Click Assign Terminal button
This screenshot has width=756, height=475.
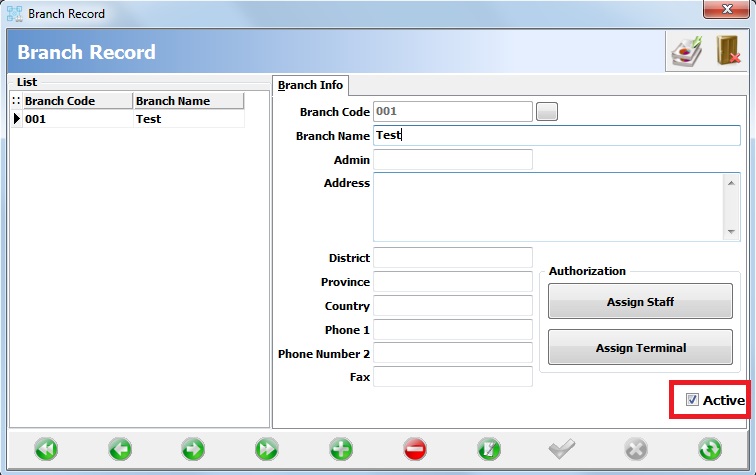640,347
